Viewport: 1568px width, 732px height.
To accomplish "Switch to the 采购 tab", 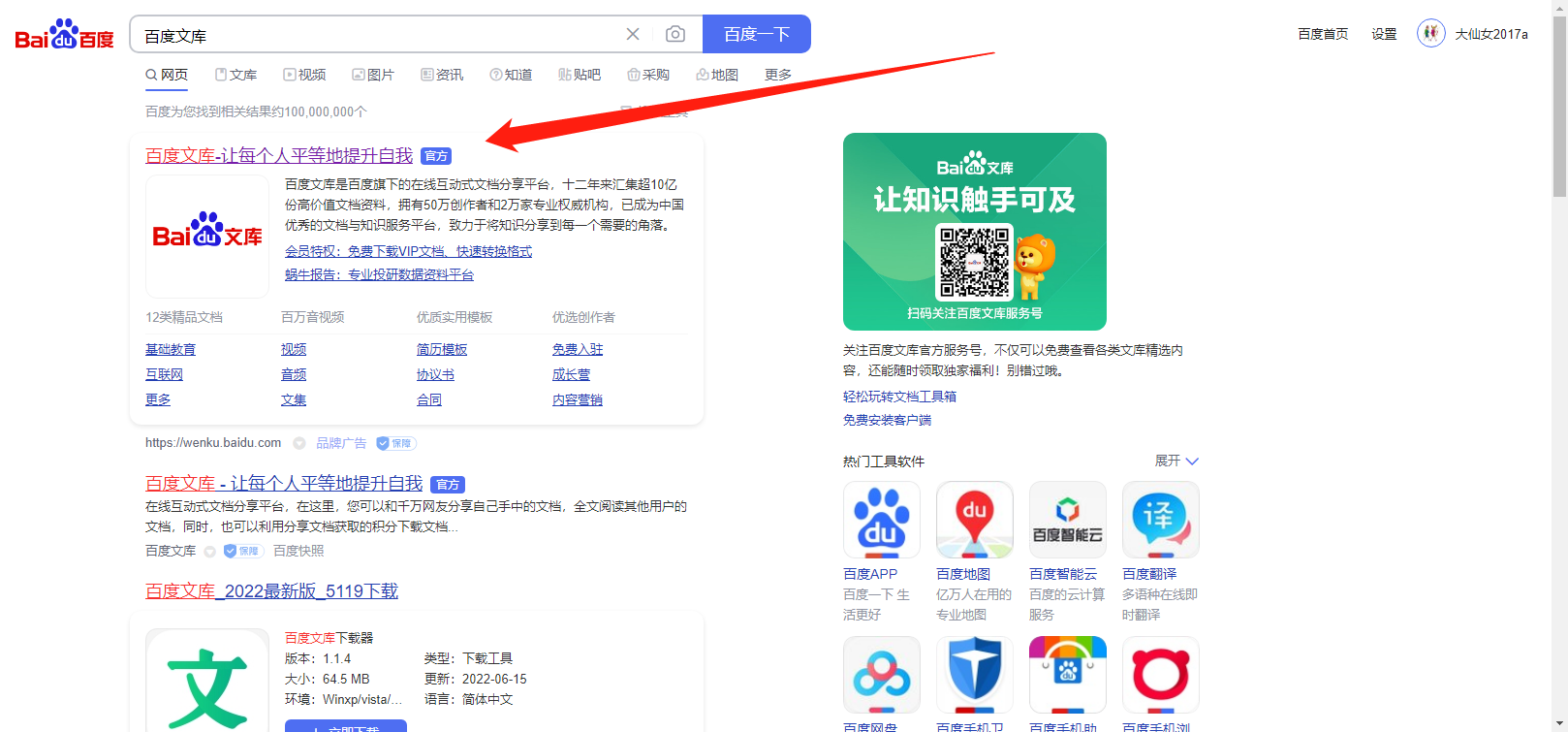I will pos(648,75).
